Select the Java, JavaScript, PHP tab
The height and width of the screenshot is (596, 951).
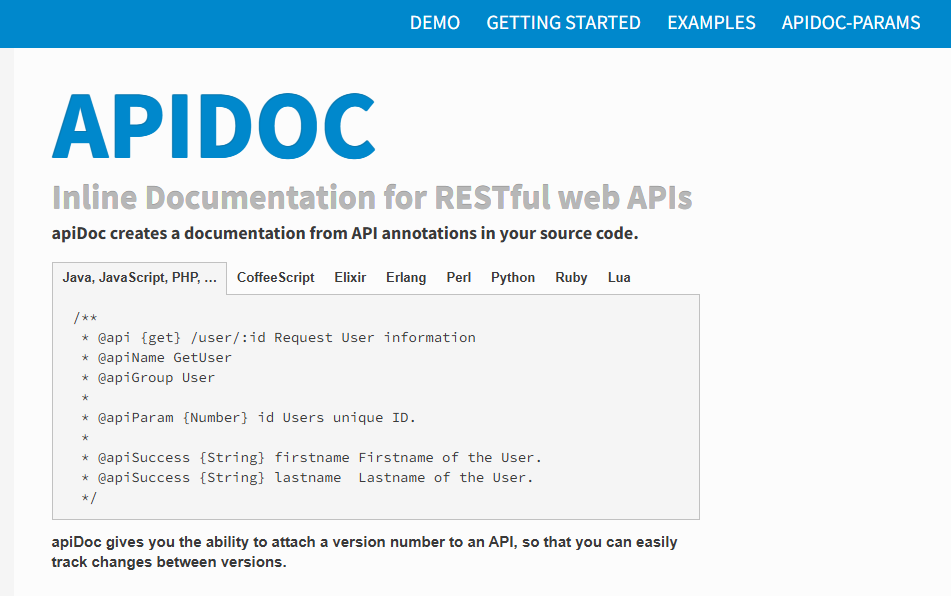pos(139,278)
